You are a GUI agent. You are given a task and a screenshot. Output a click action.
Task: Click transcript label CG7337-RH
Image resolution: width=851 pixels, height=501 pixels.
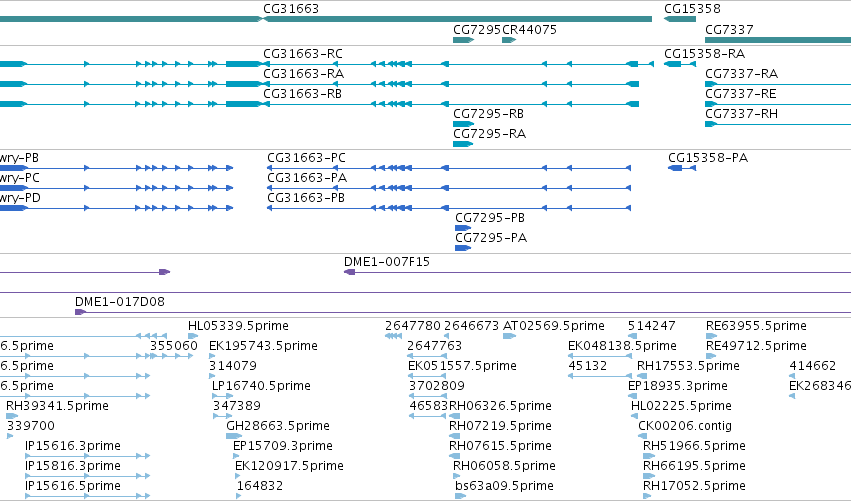(741, 114)
